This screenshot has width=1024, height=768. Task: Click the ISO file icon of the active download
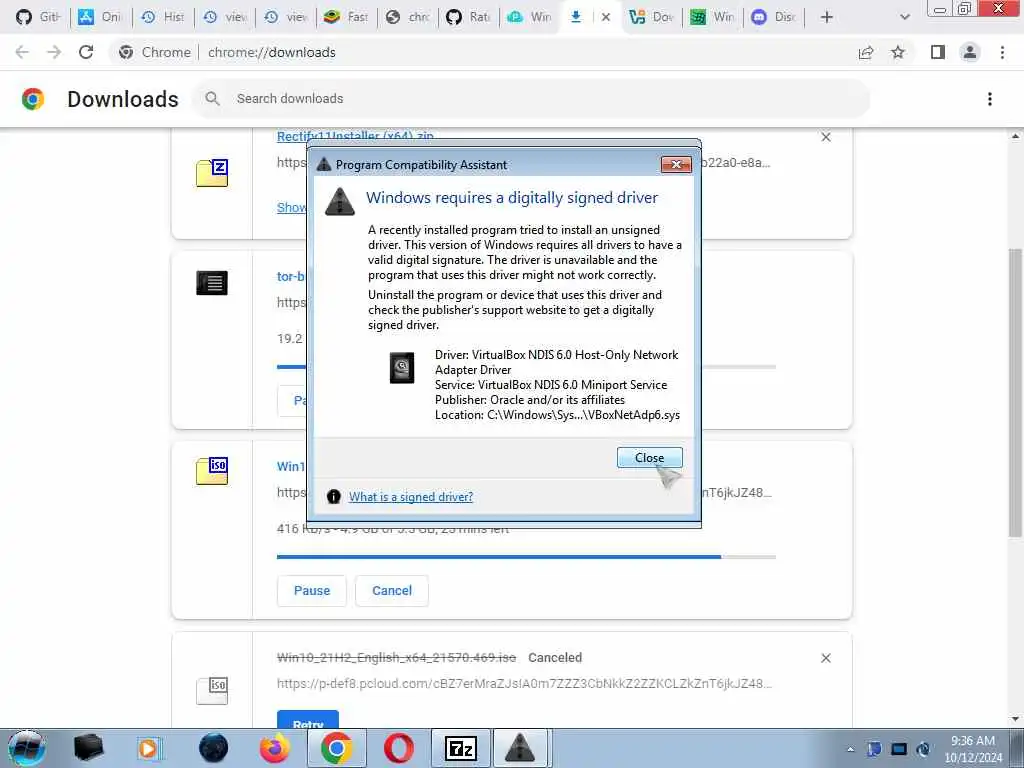[212, 471]
